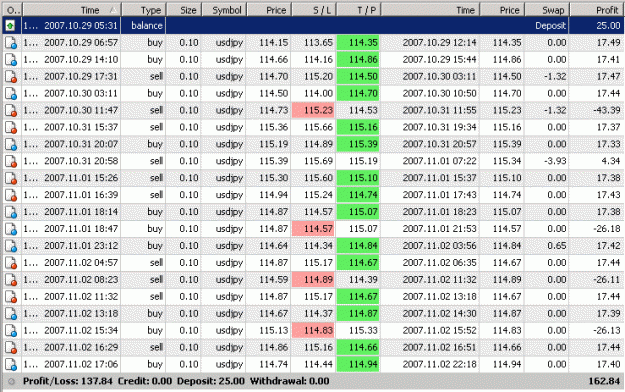The image size is (625, 392).
Task: Click green take-profit cell 114.86
Action: pyautogui.click(x=358, y=60)
